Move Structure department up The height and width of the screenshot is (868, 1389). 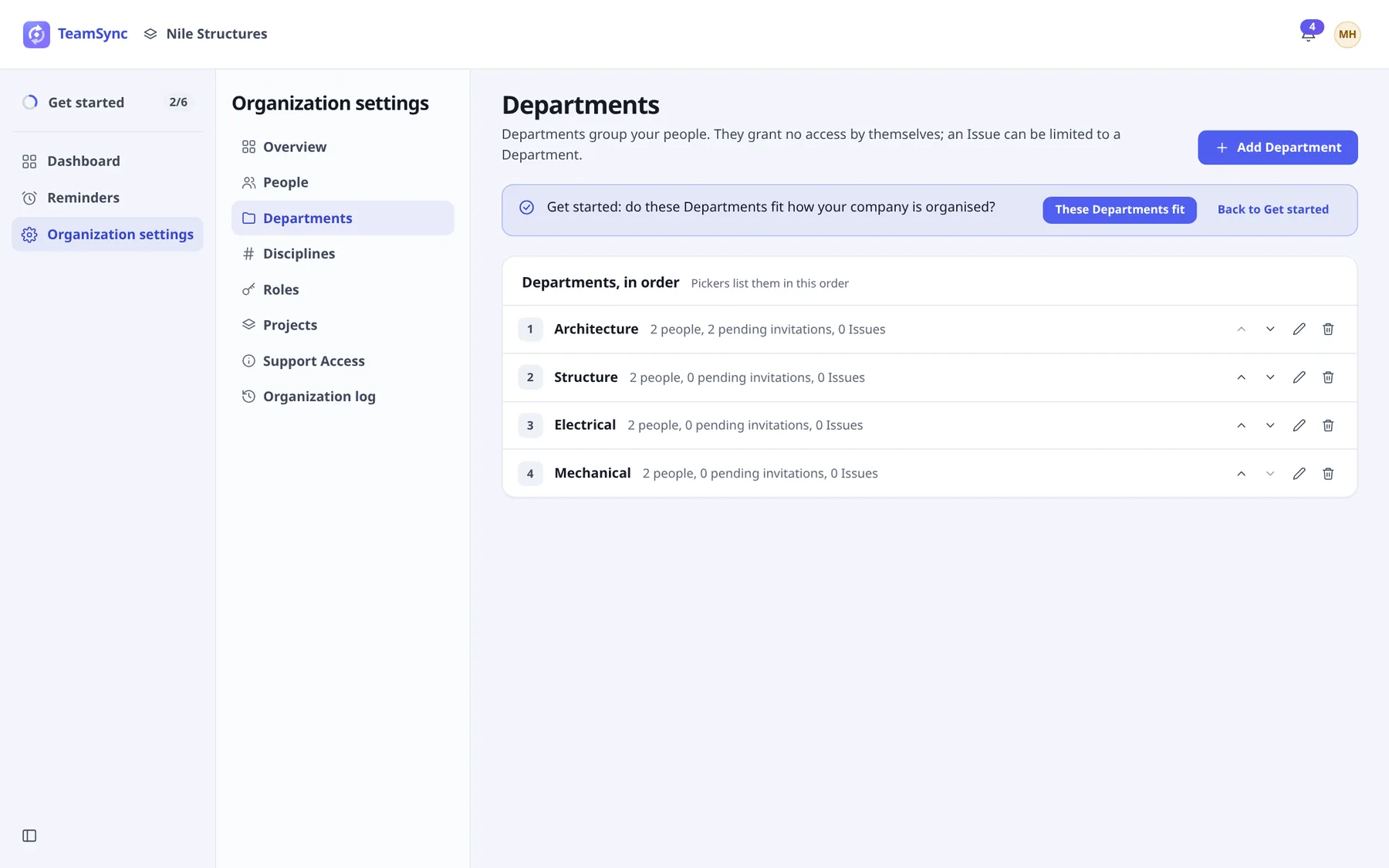pyautogui.click(x=1242, y=377)
